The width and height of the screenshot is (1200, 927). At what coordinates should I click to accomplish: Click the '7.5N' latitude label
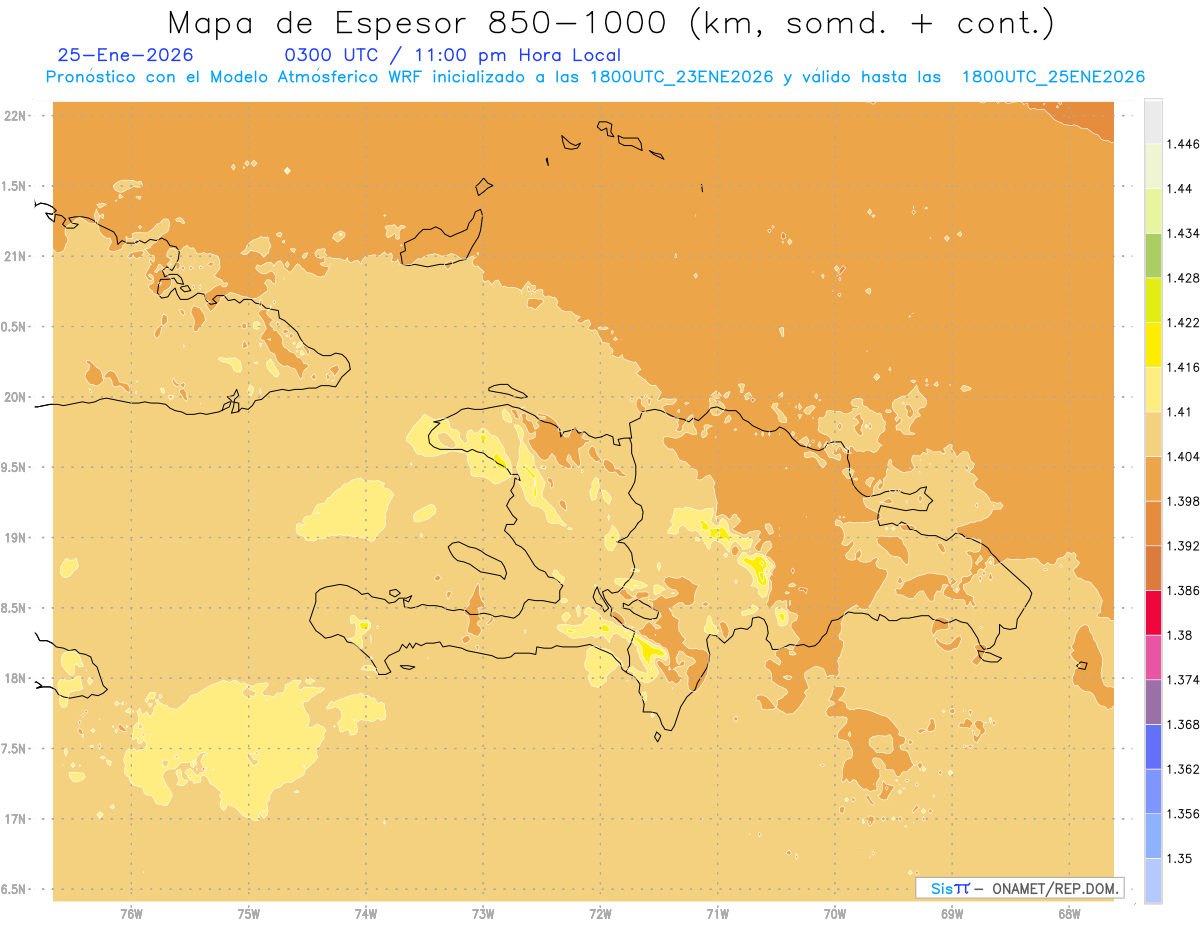tap(16, 748)
